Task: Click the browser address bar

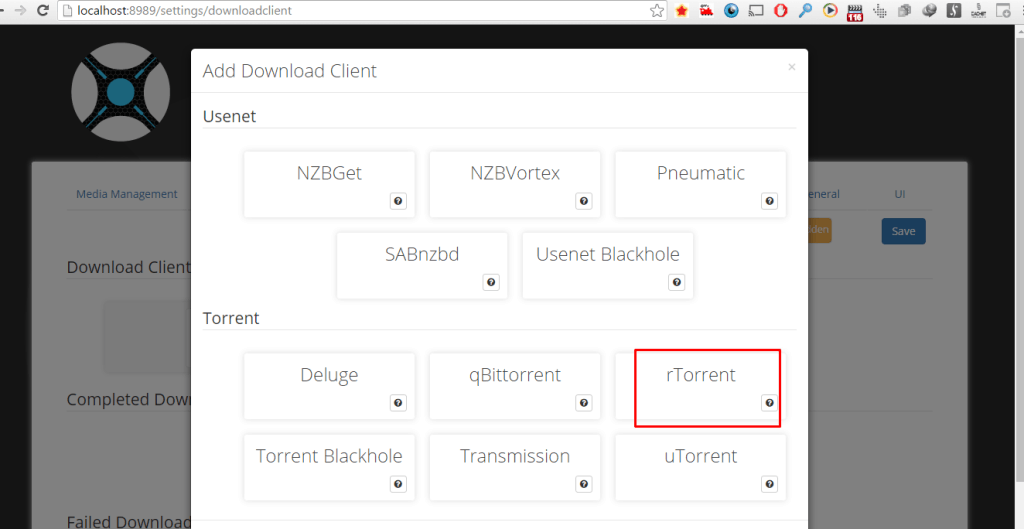Action: 350,11
